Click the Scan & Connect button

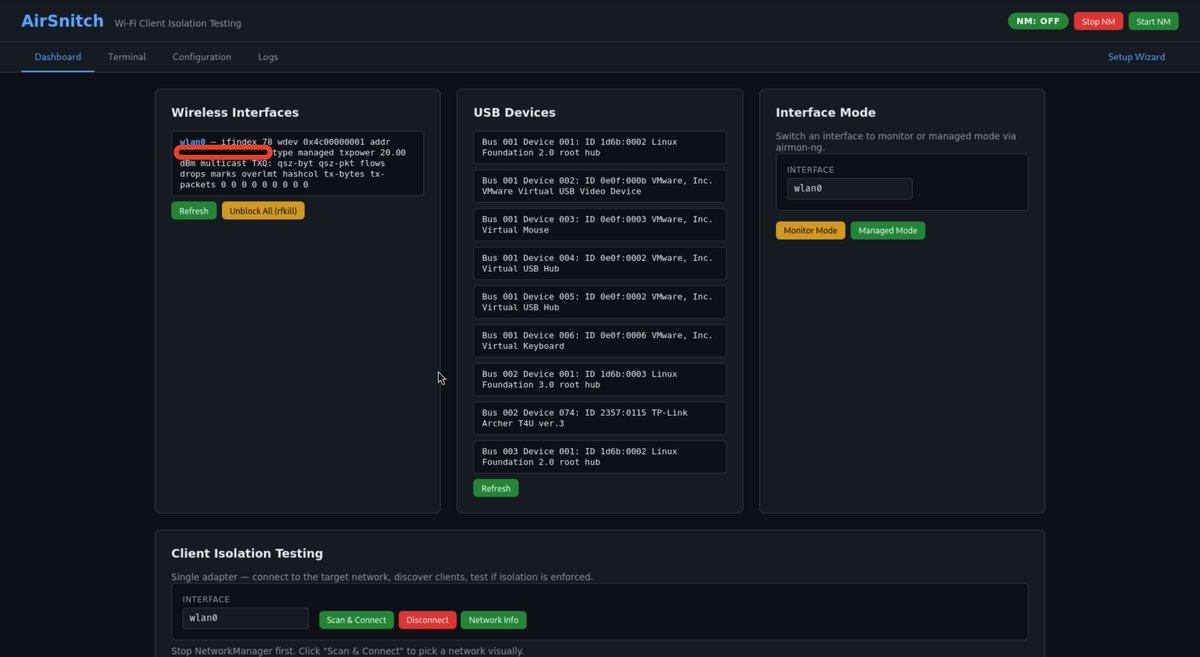click(356, 620)
